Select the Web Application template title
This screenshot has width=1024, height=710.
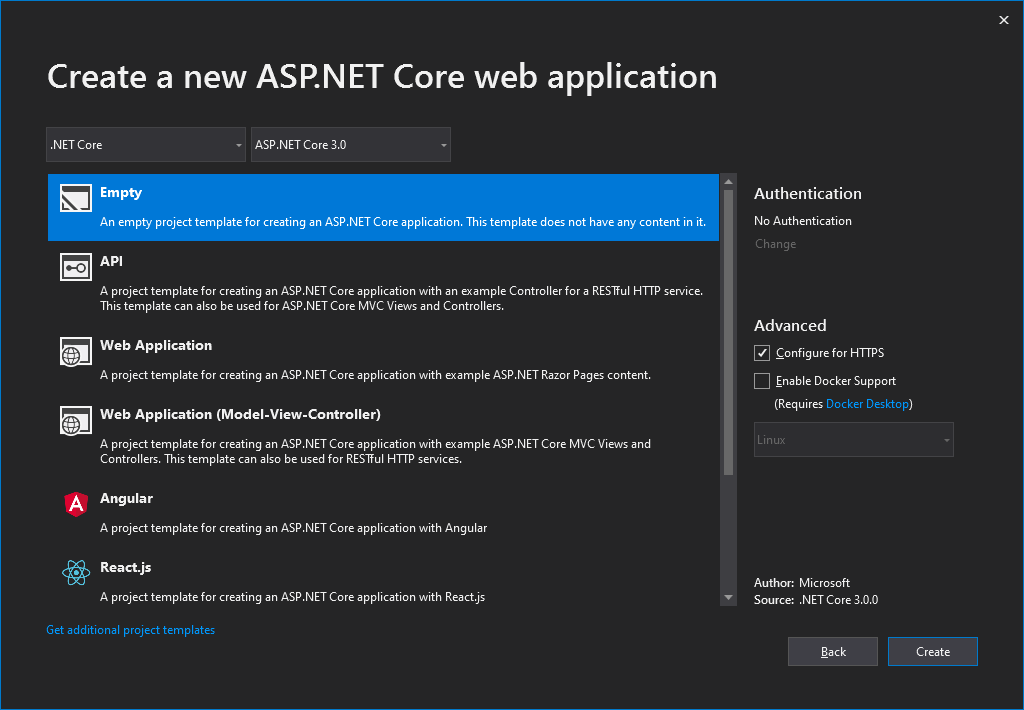[156, 346]
